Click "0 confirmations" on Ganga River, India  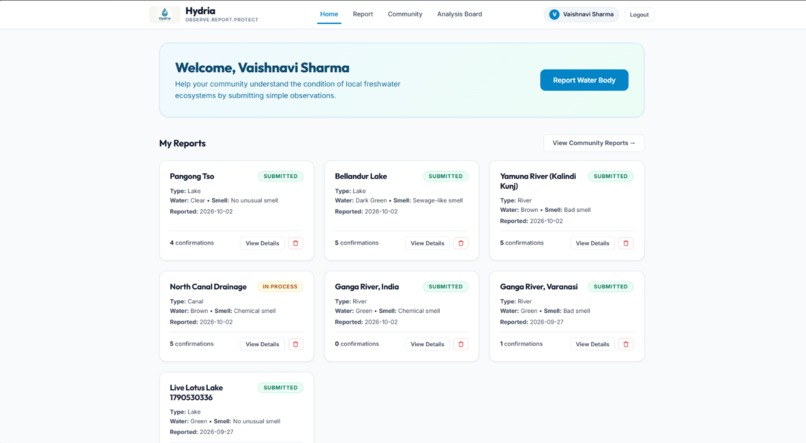pyautogui.click(x=357, y=344)
